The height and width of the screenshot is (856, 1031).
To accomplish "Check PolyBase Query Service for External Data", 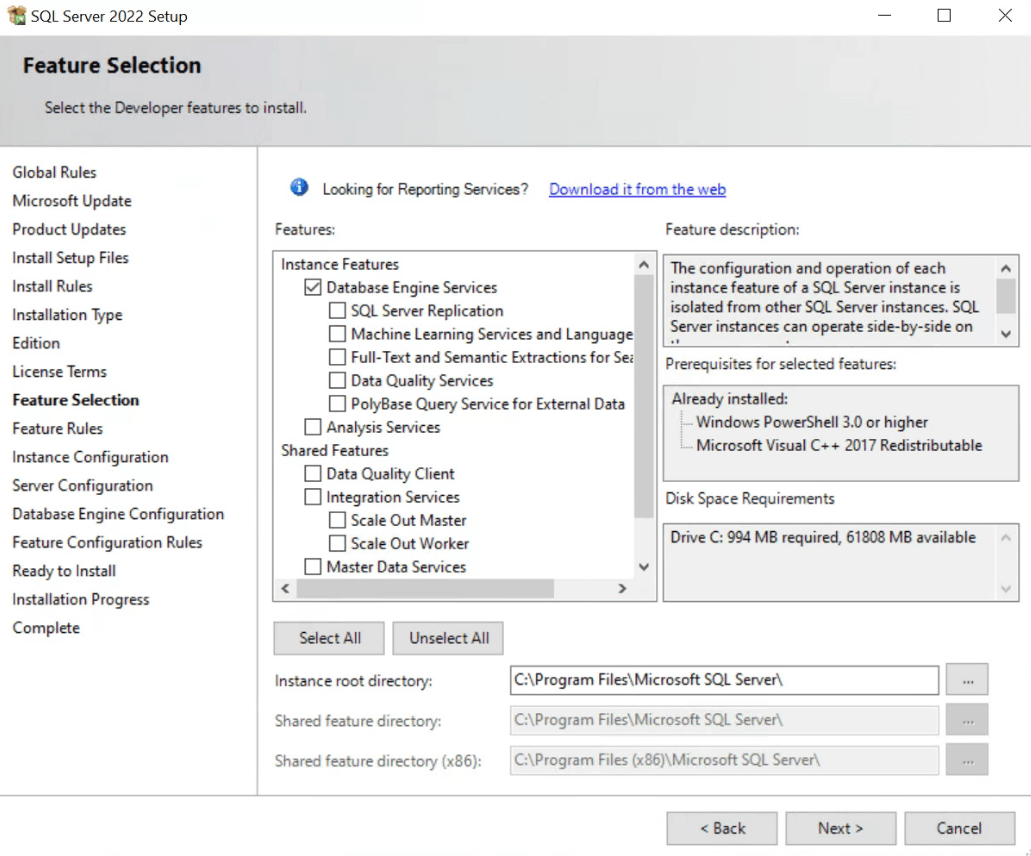I will pyautogui.click(x=337, y=404).
